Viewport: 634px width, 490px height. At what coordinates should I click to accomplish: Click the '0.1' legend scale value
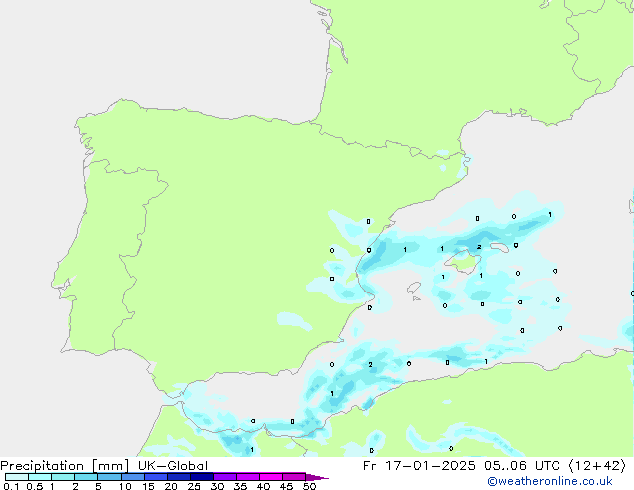[x=11, y=486]
